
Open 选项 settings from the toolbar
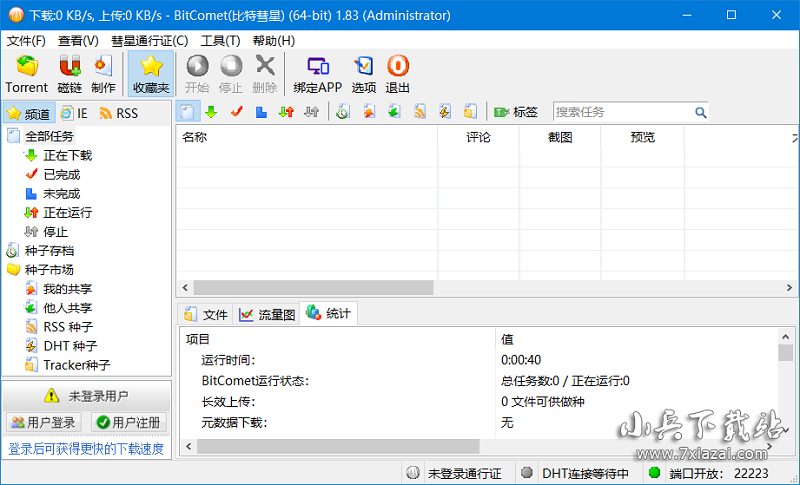[x=364, y=74]
